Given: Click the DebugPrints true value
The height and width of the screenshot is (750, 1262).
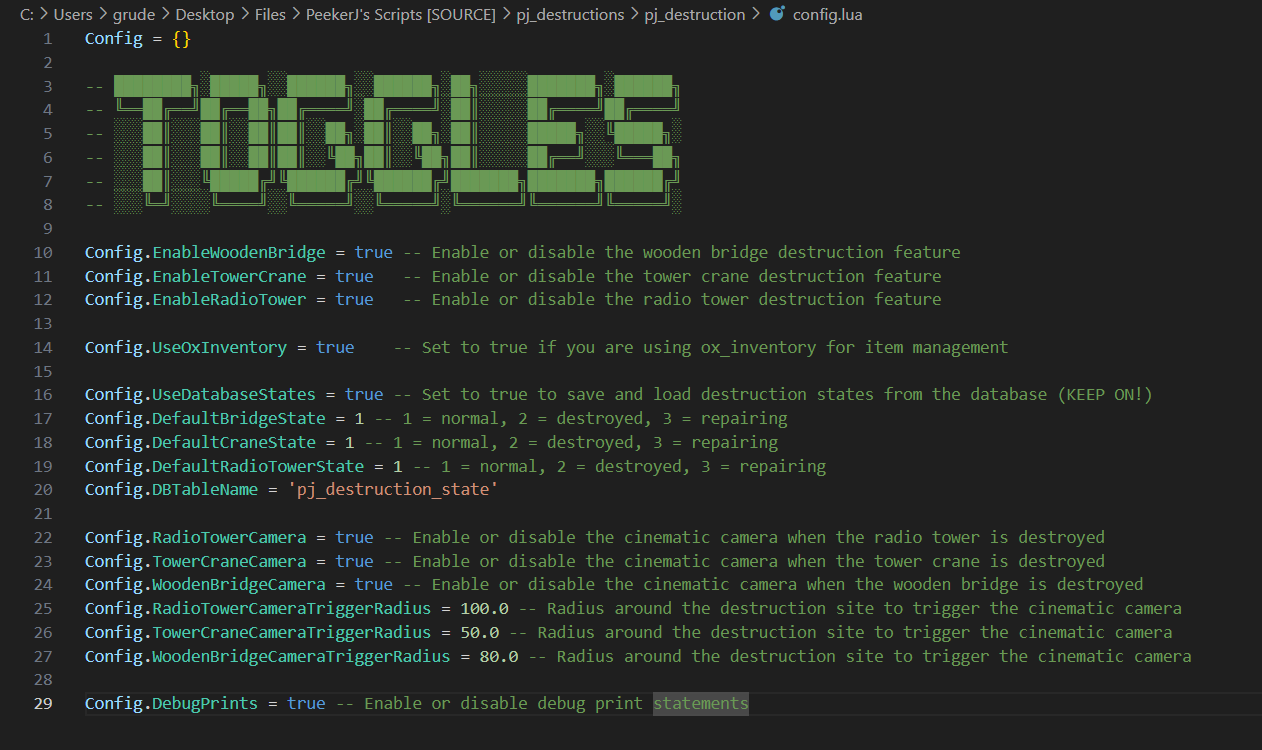Looking at the screenshot, I should point(306,703).
